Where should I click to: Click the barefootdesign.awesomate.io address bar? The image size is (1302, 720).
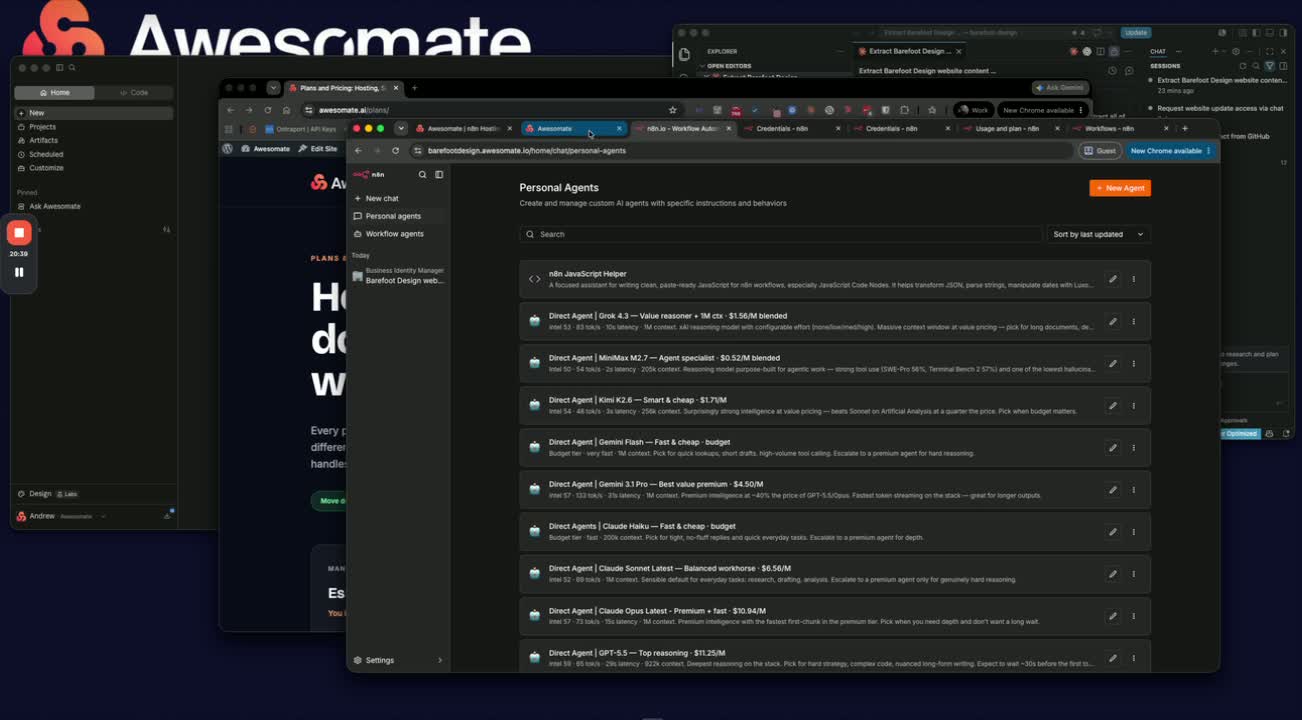pyautogui.click(x=740, y=151)
